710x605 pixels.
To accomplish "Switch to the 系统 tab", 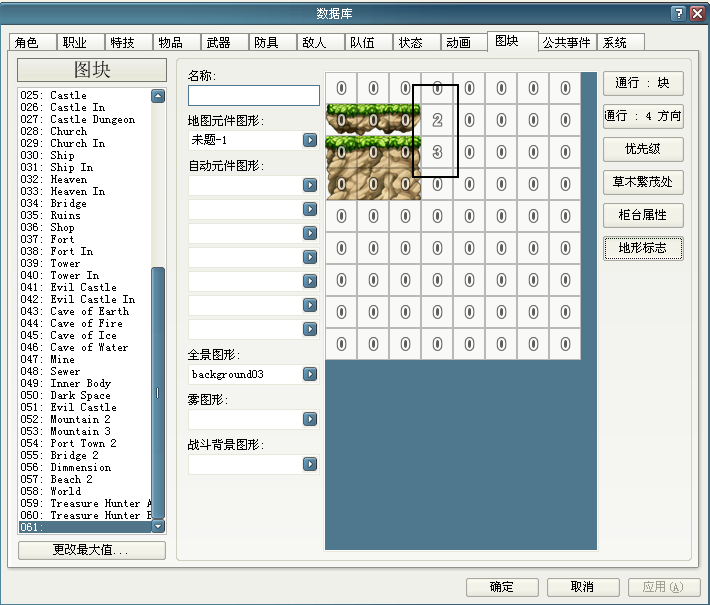I will tap(621, 43).
